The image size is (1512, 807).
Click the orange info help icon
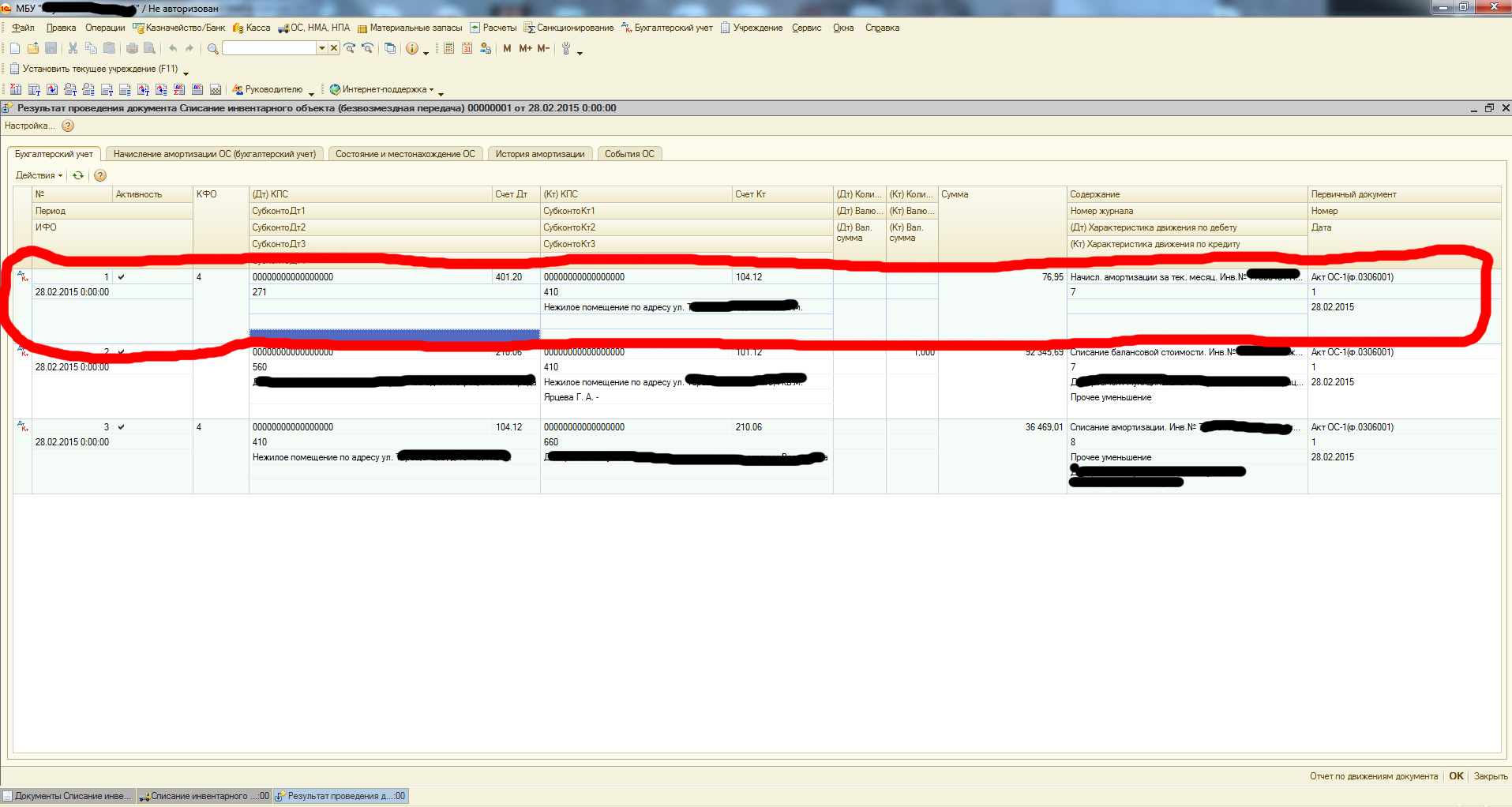[x=412, y=48]
